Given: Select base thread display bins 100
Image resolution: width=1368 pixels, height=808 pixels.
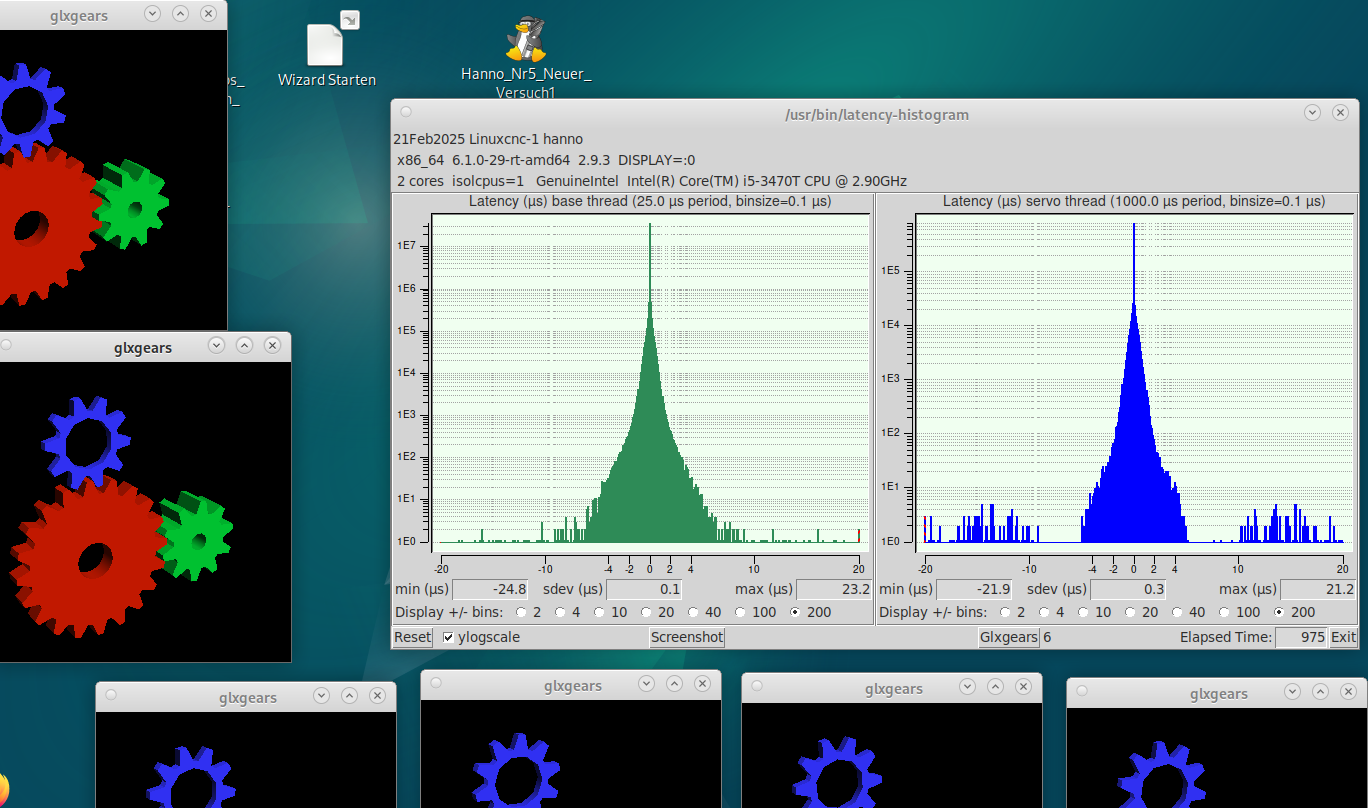Looking at the screenshot, I should 741,612.
